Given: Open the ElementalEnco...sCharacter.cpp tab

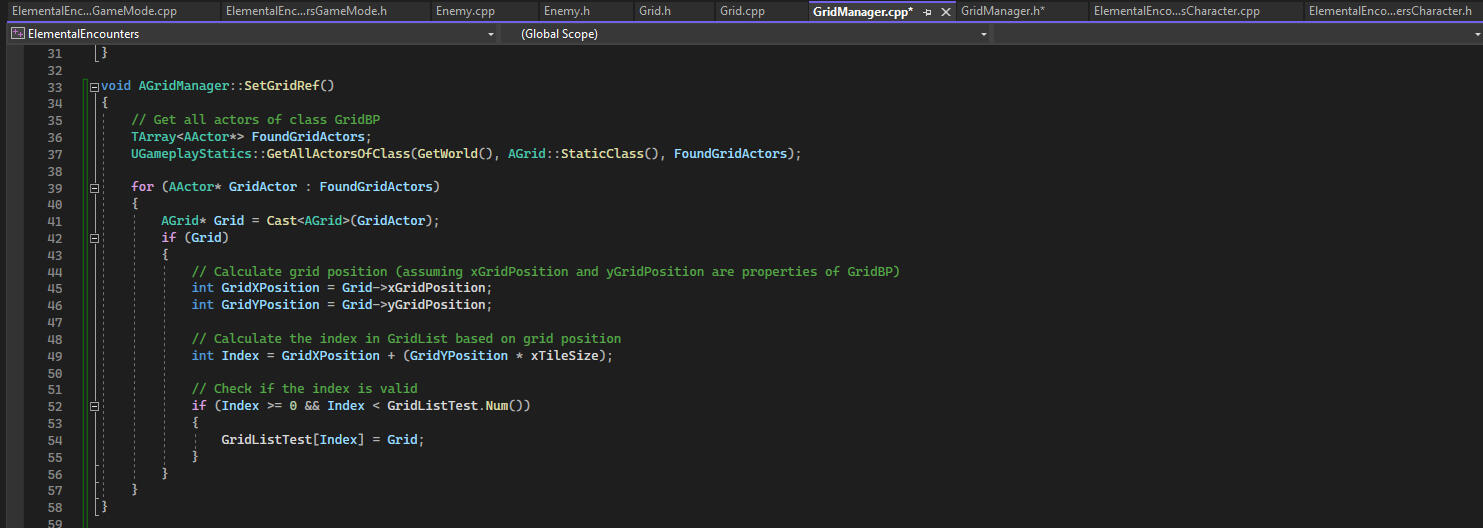Looking at the screenshot, I should click(1176, 12).
